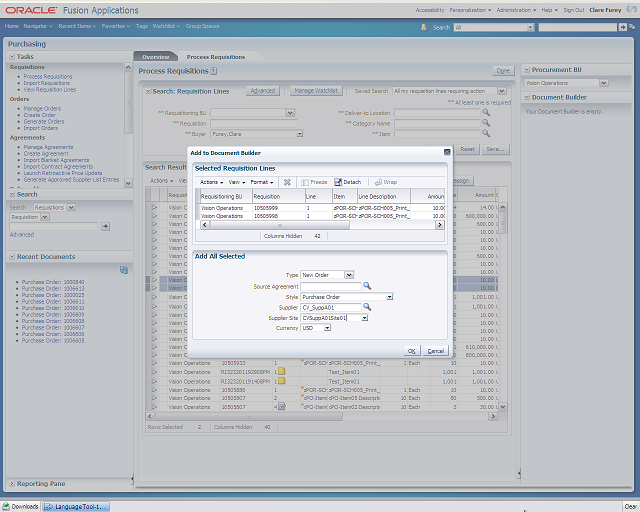
Task: Click the Source Agreement input field
Action: pos(331,286)
